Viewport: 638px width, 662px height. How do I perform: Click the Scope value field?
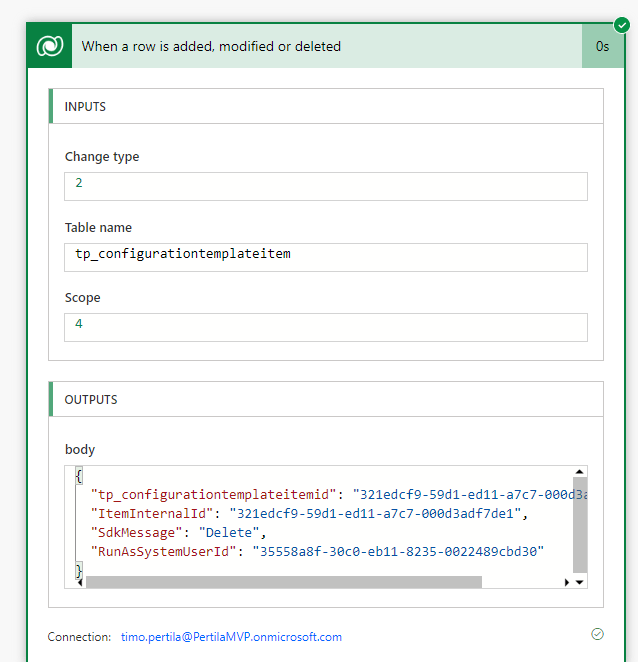coord(325,327)
